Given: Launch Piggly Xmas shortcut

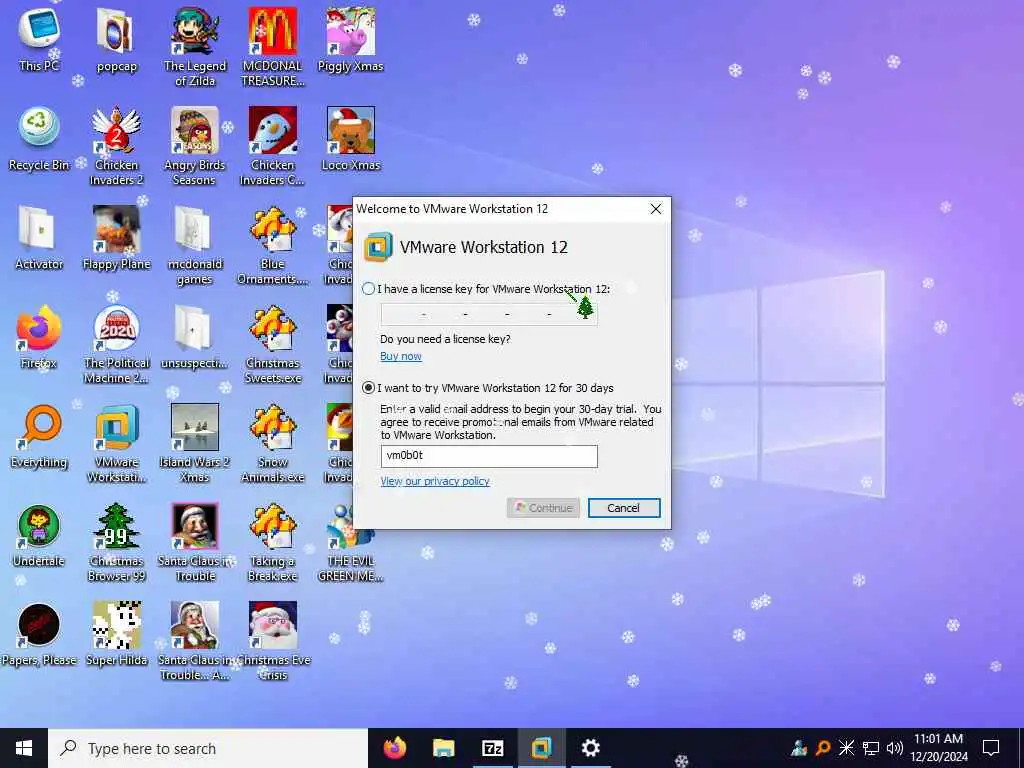Looking at the screenshot, I should tap(351, 40).
